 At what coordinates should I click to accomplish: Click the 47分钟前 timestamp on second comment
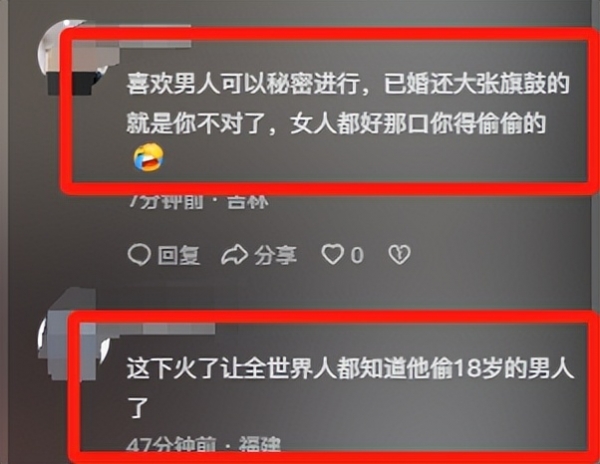(x=171, y=444)
